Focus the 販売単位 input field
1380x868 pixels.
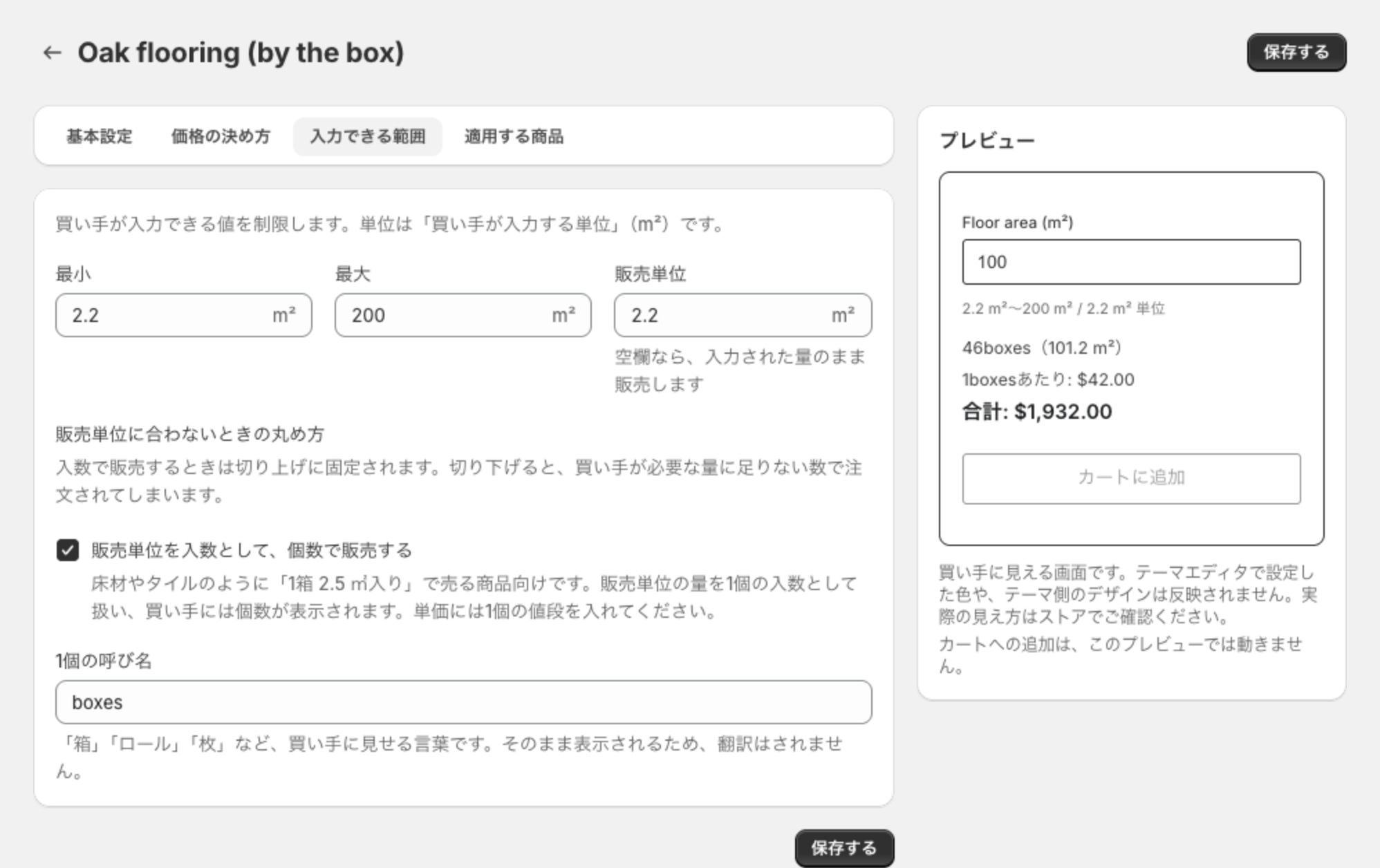[x=743, y=316]
